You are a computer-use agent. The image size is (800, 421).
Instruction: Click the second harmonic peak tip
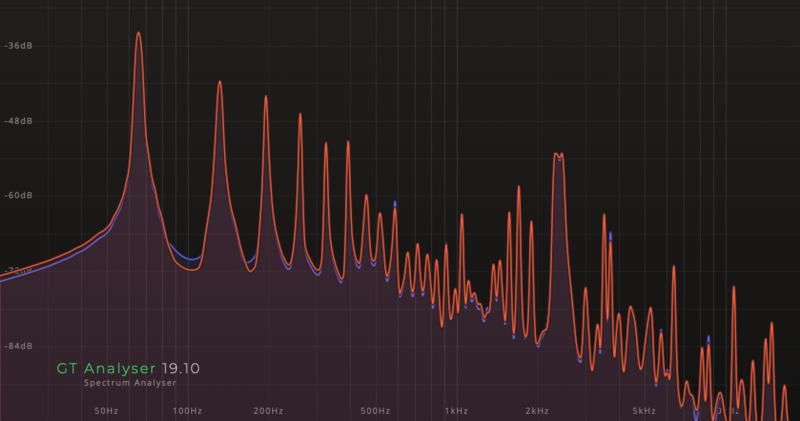point(219,82)
